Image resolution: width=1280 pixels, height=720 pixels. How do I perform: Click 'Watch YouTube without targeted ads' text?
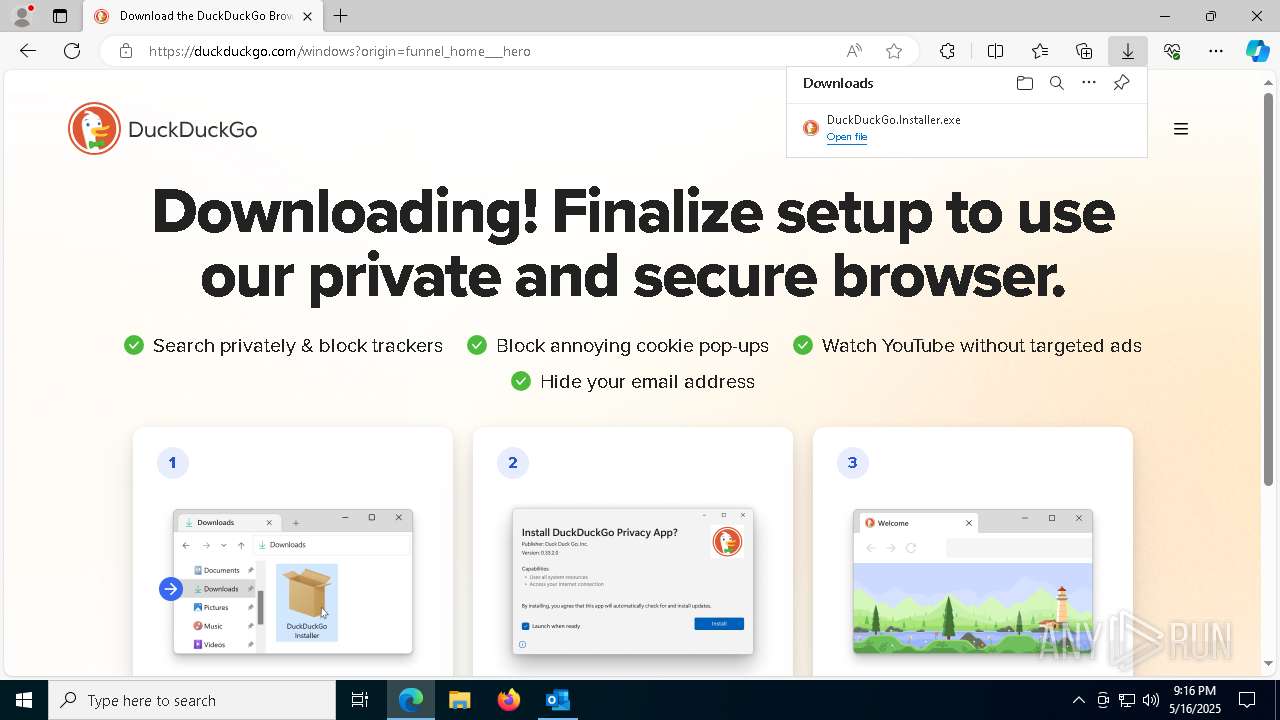(981, 345)
